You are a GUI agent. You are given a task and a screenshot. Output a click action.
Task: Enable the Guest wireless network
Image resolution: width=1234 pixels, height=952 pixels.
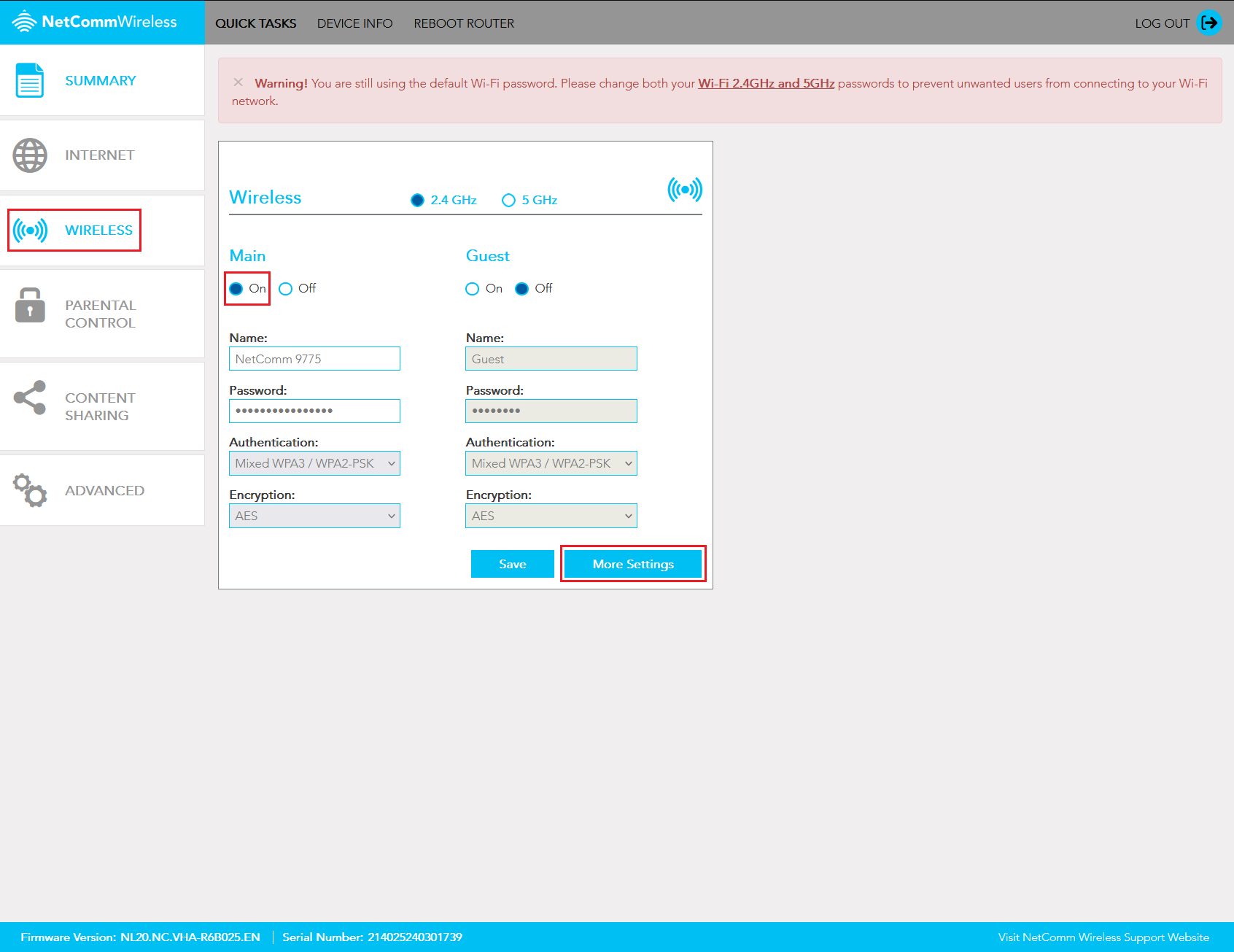click(x=473, y=289)
